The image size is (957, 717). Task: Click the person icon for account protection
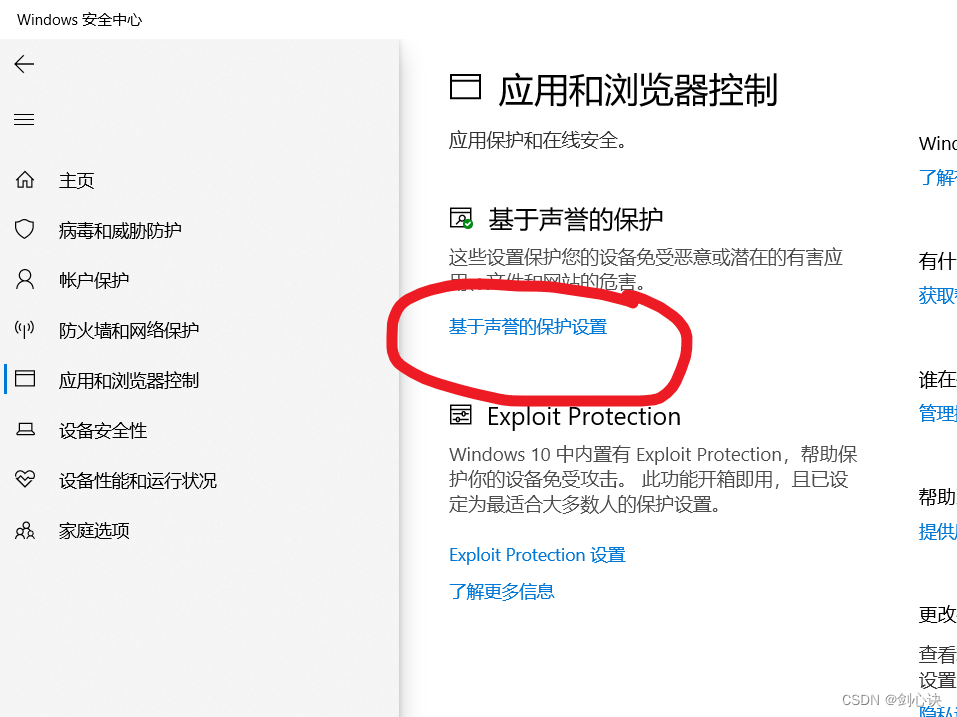coord(25,279)
